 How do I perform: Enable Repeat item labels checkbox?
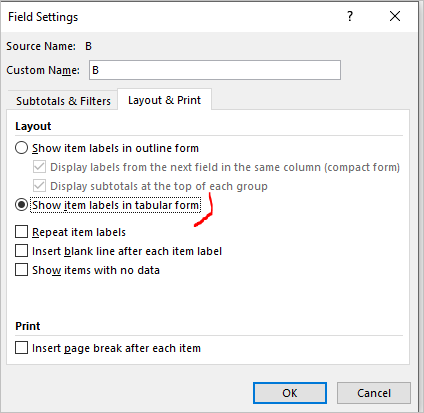click(21, 232)
